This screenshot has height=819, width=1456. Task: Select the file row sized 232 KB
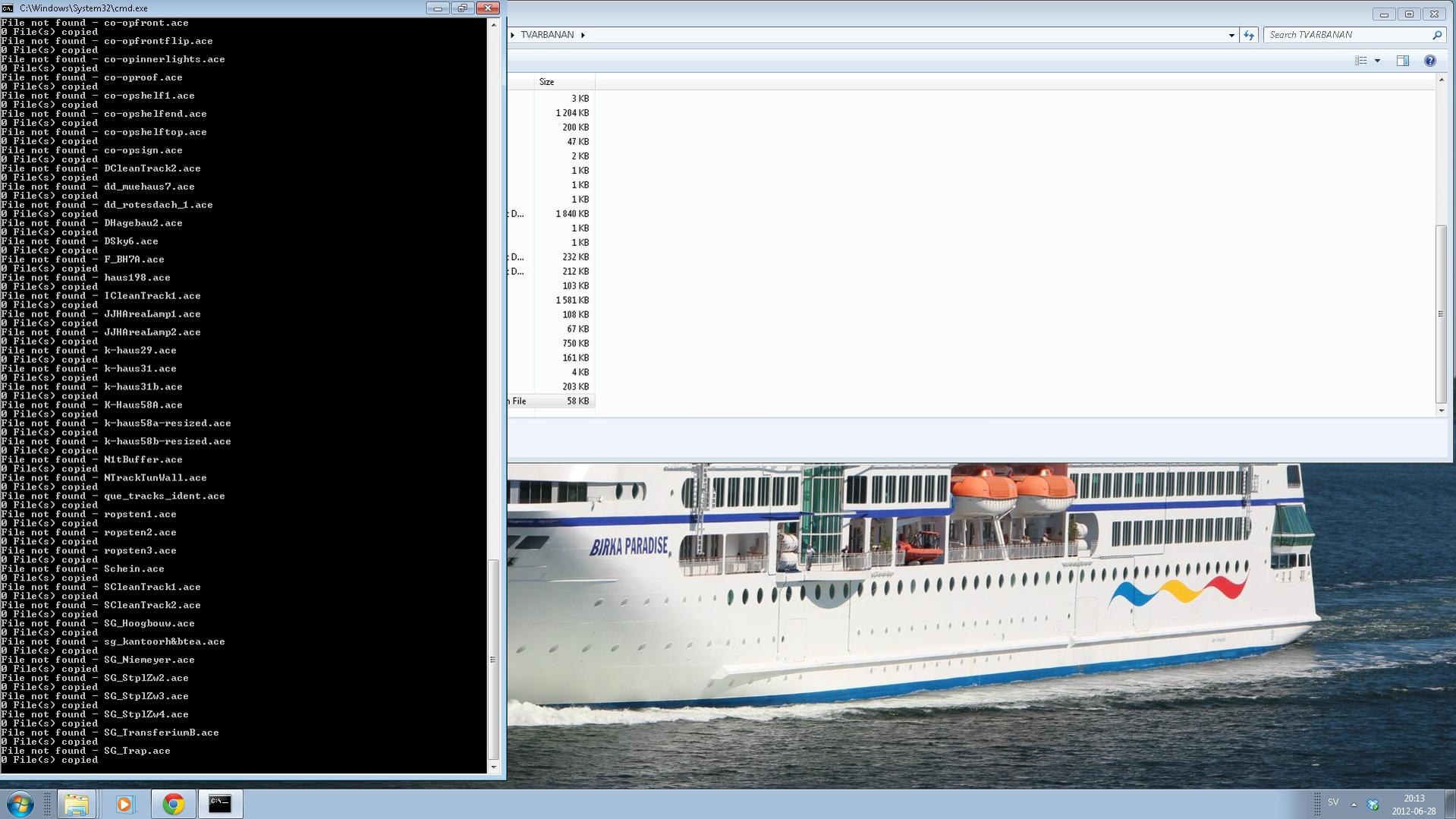click(552, 257)
